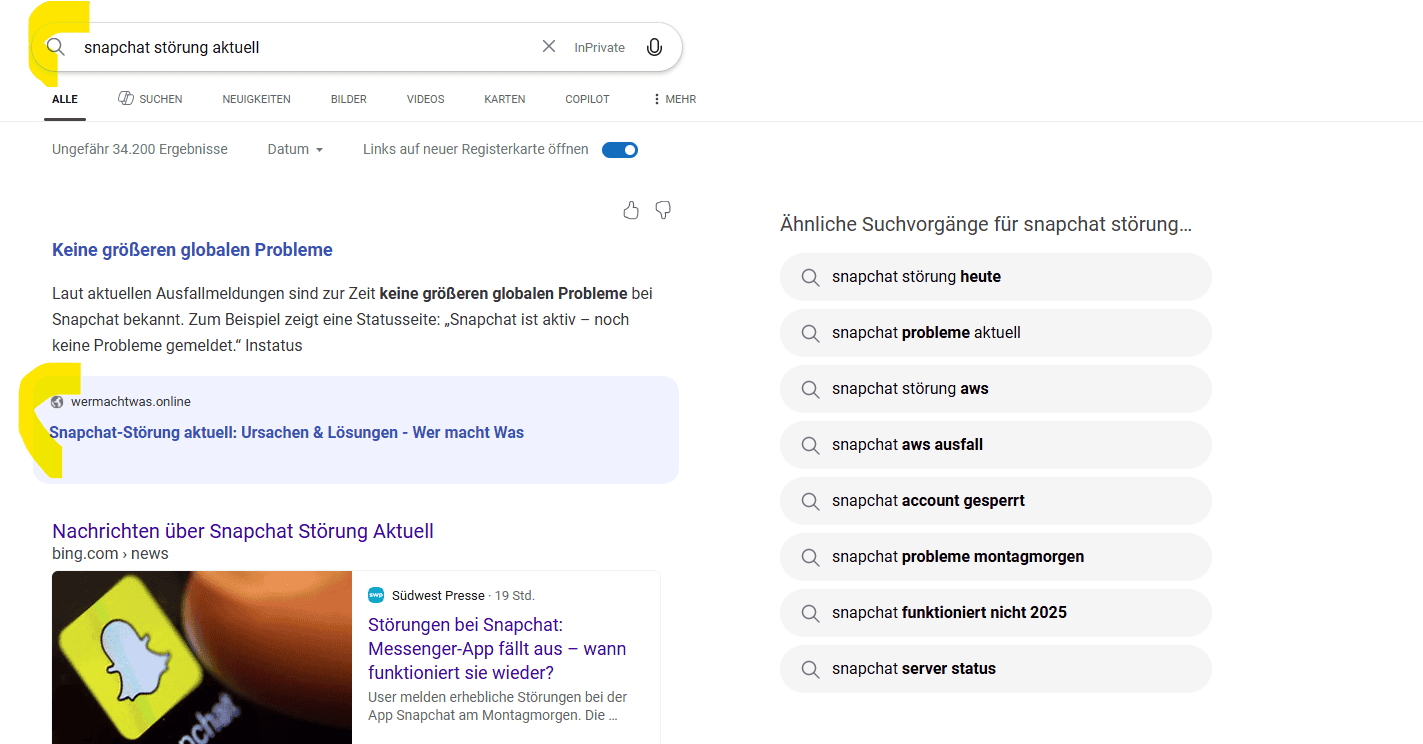Open the NEUIGKEITEN tab
Screen dimensions: 1423x744
256,98
